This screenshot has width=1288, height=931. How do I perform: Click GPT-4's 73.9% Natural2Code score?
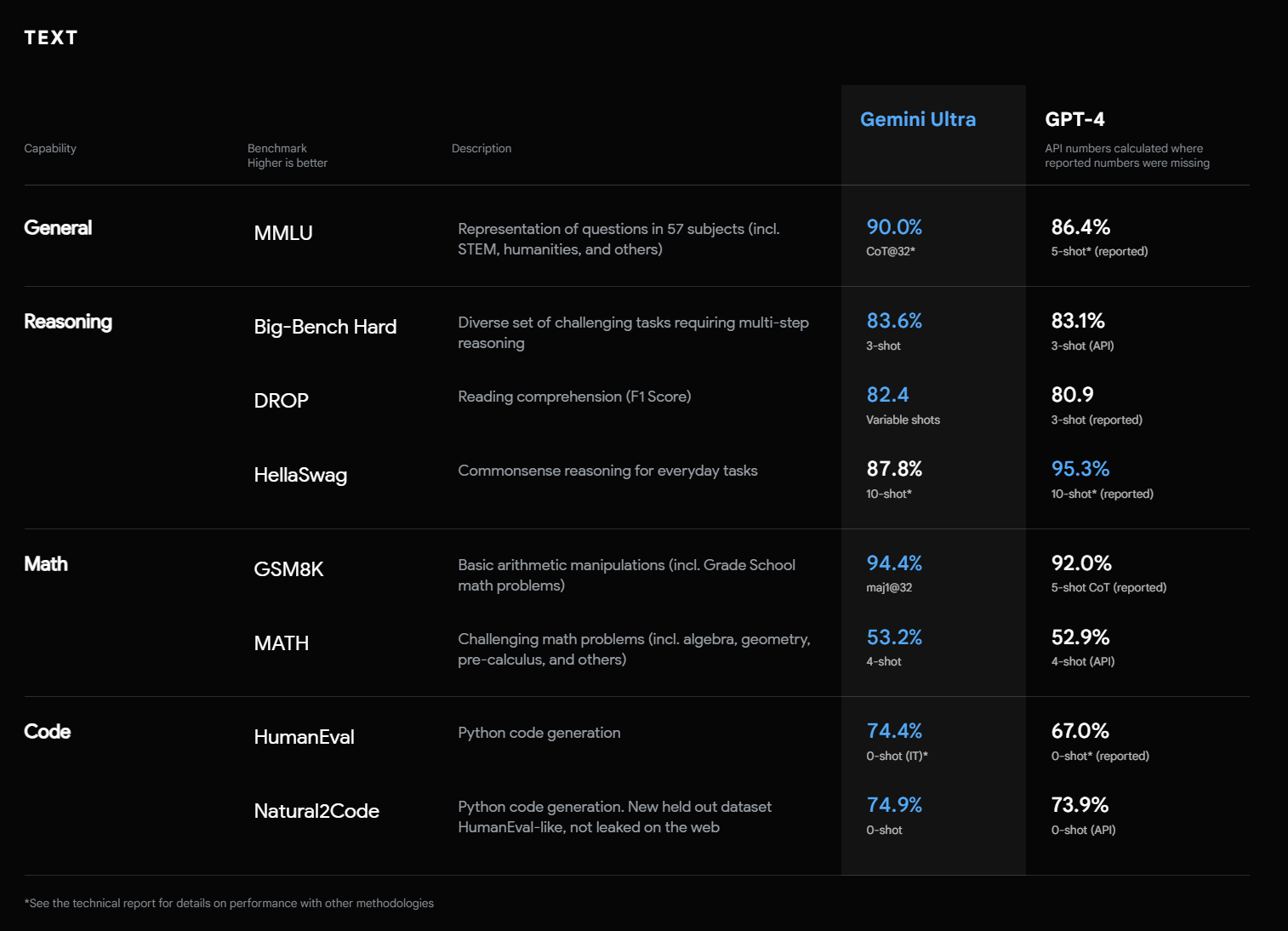tap(1080, 805)
